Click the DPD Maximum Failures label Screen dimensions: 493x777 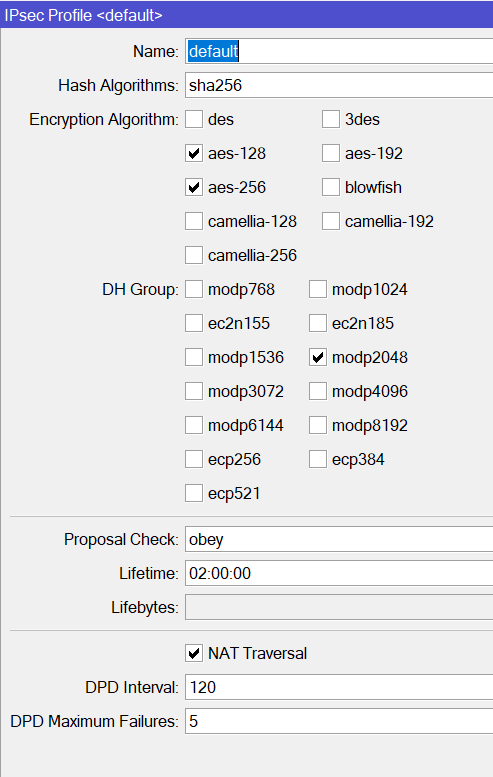[94, 721]
